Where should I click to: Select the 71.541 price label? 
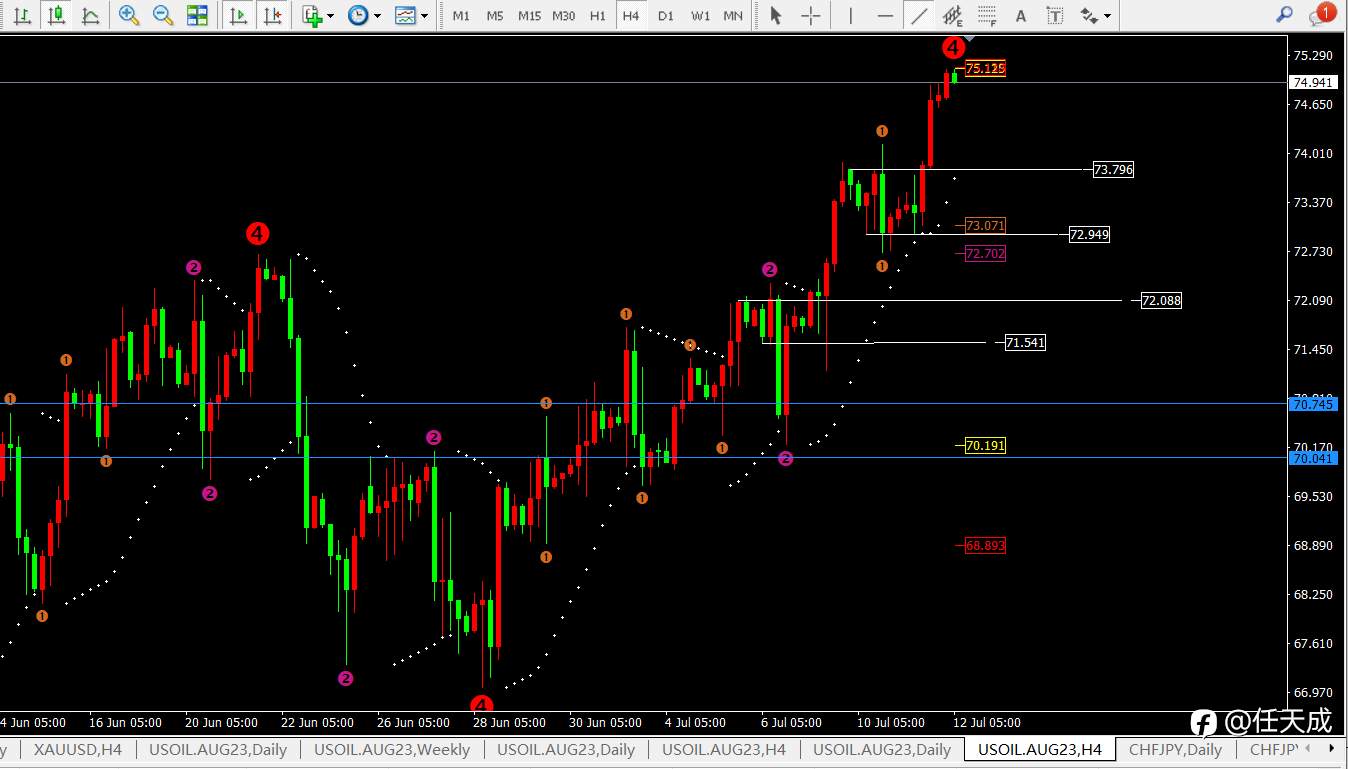click(1025, 343)
